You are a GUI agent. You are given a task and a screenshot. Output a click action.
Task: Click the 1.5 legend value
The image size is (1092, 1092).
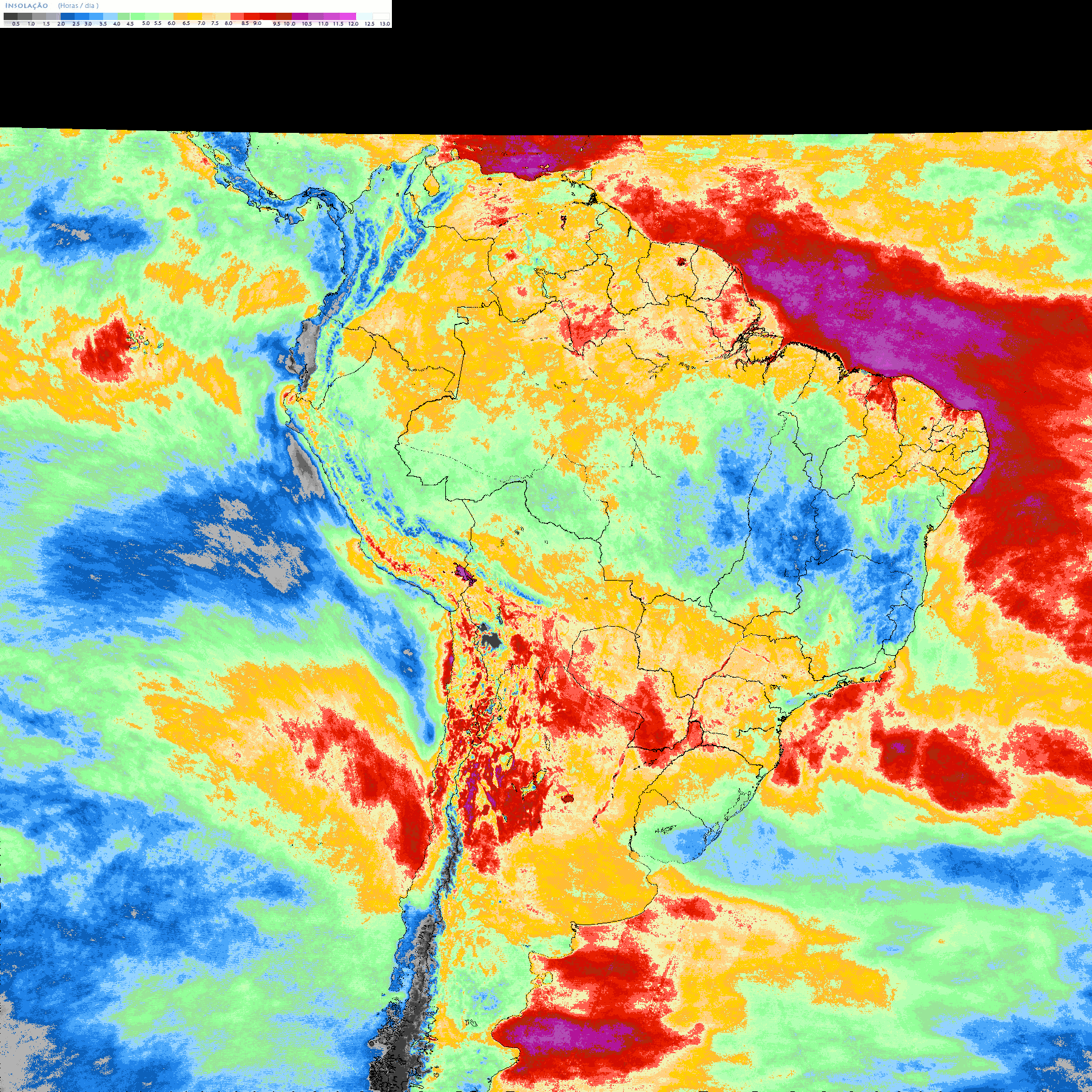coord(46,24)
